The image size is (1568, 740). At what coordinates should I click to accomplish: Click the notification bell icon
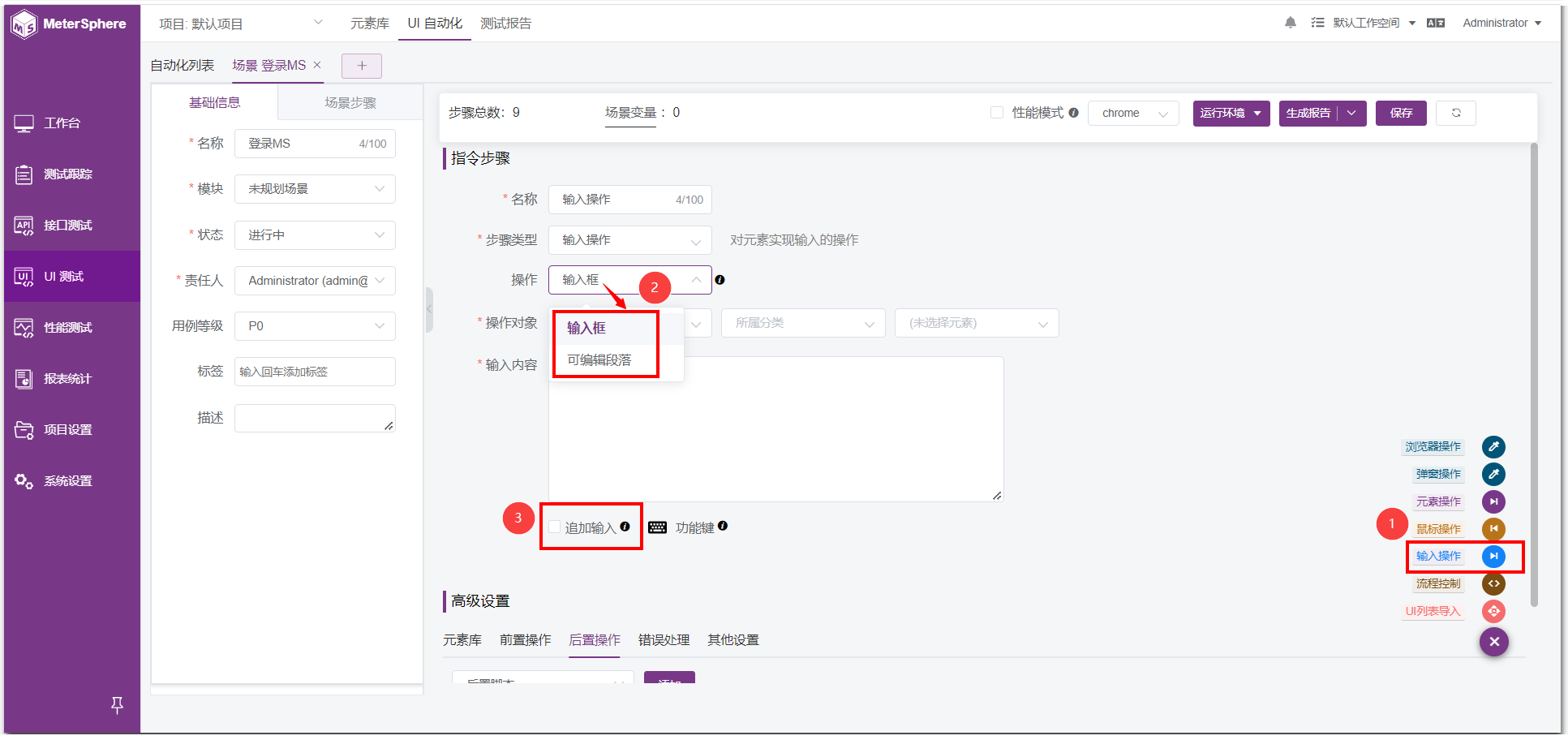pos(1290,23)
